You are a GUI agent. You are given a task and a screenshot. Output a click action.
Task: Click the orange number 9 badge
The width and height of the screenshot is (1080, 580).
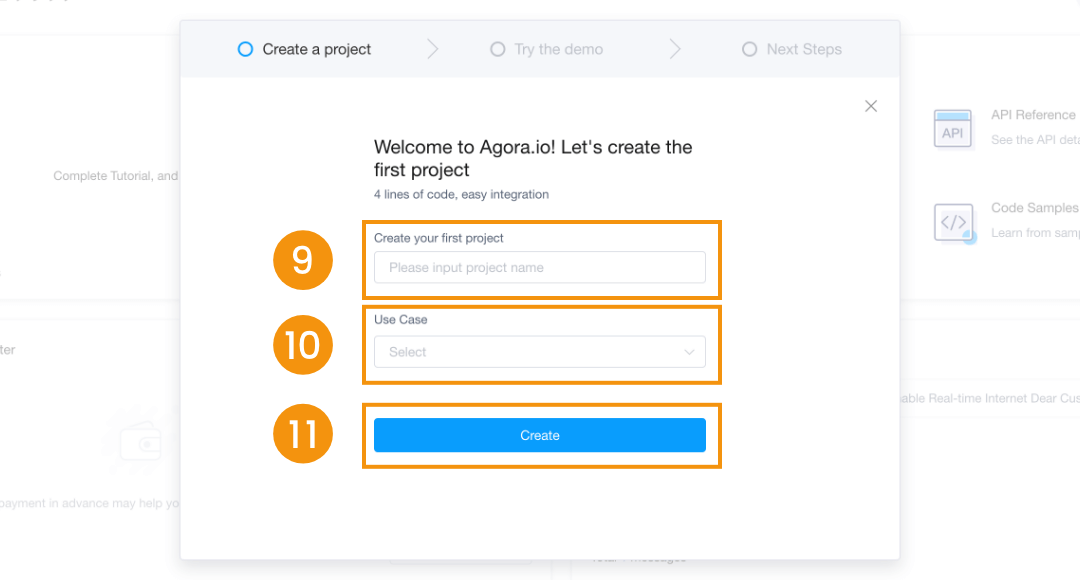click(x=302, y=260)
